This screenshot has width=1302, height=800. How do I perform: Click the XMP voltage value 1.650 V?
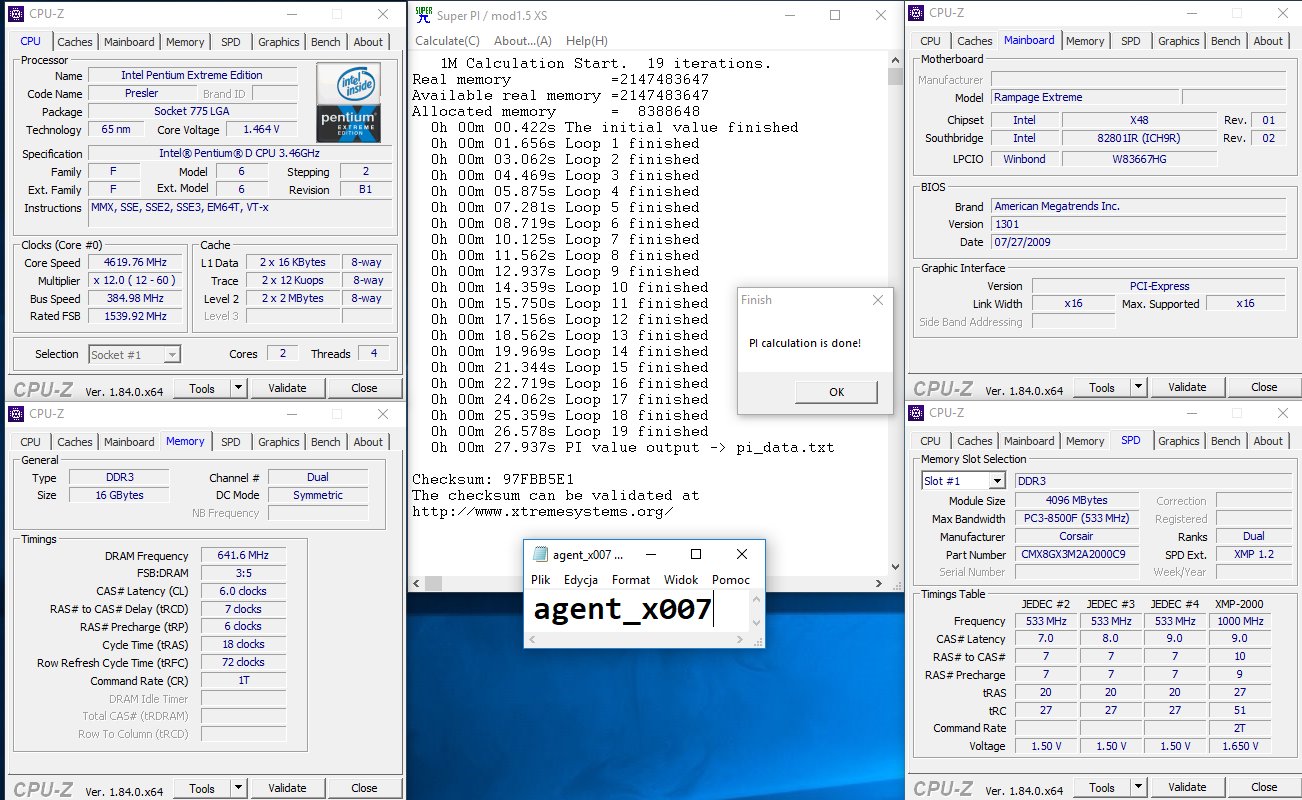[1239, 746]
